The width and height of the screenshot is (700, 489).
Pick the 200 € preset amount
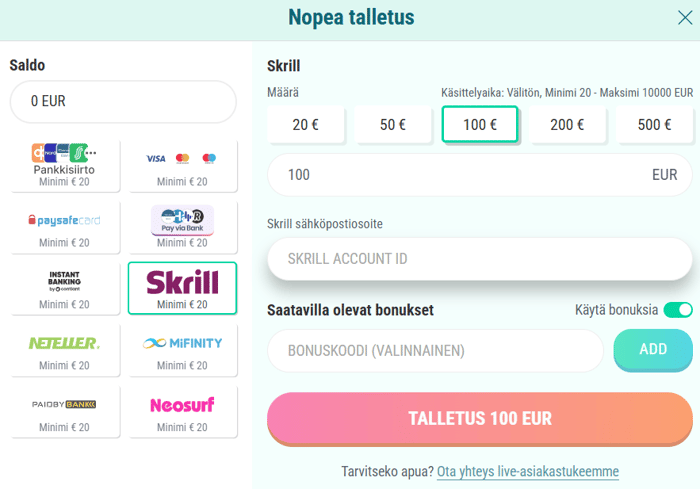[567, 125]
